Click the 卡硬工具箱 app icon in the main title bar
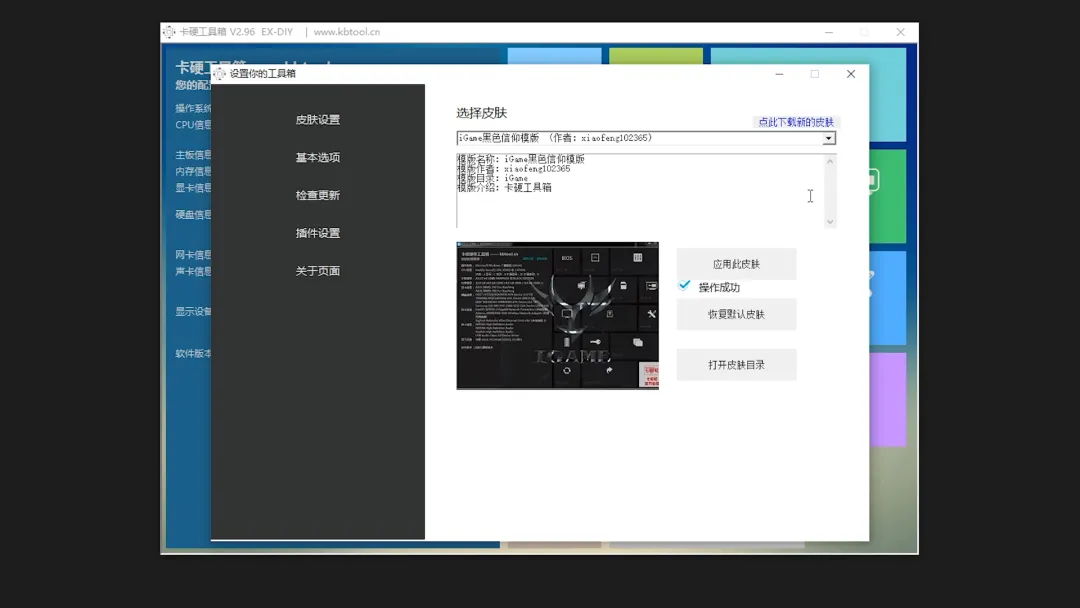1080x608 pixels. point(168,31)
